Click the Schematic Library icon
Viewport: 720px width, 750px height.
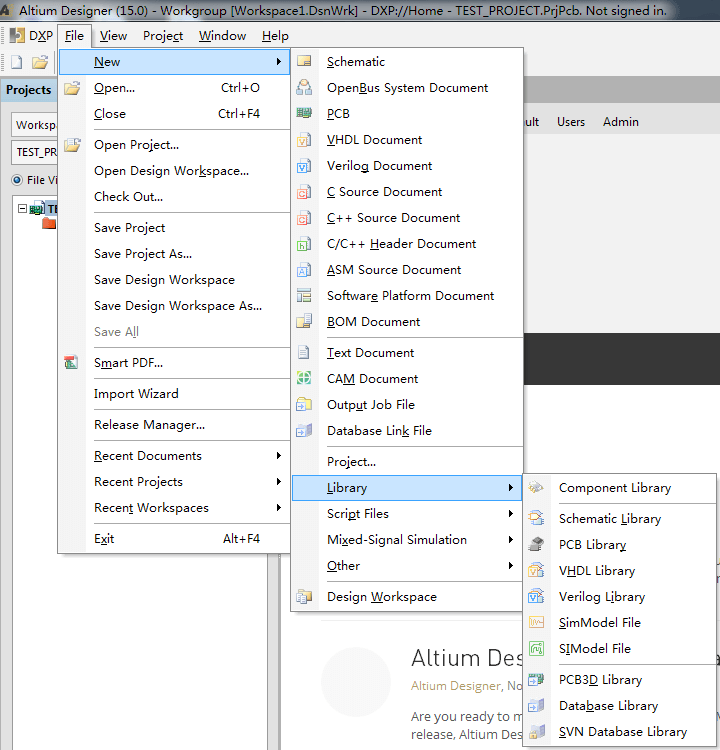(x=537, y=519)
